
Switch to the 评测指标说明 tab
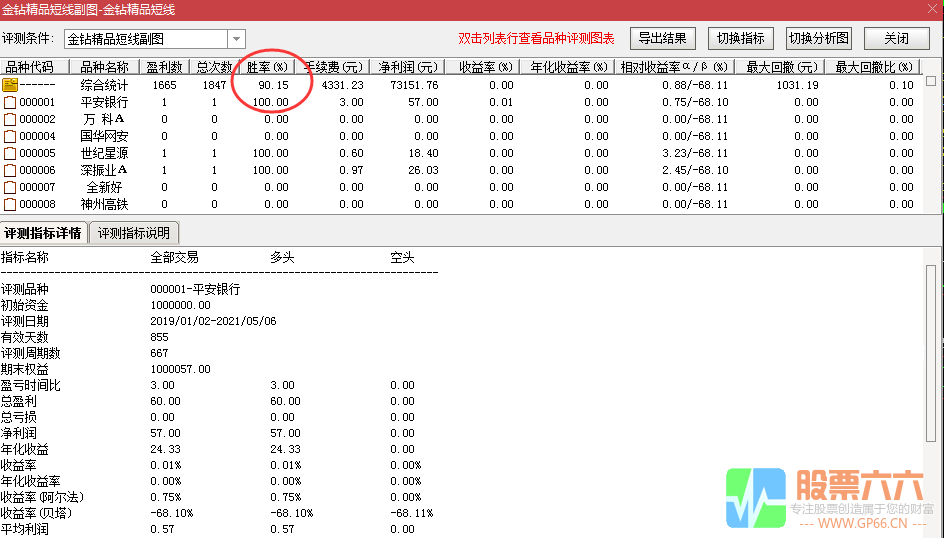pyautogui.click(x=134, y=233)
